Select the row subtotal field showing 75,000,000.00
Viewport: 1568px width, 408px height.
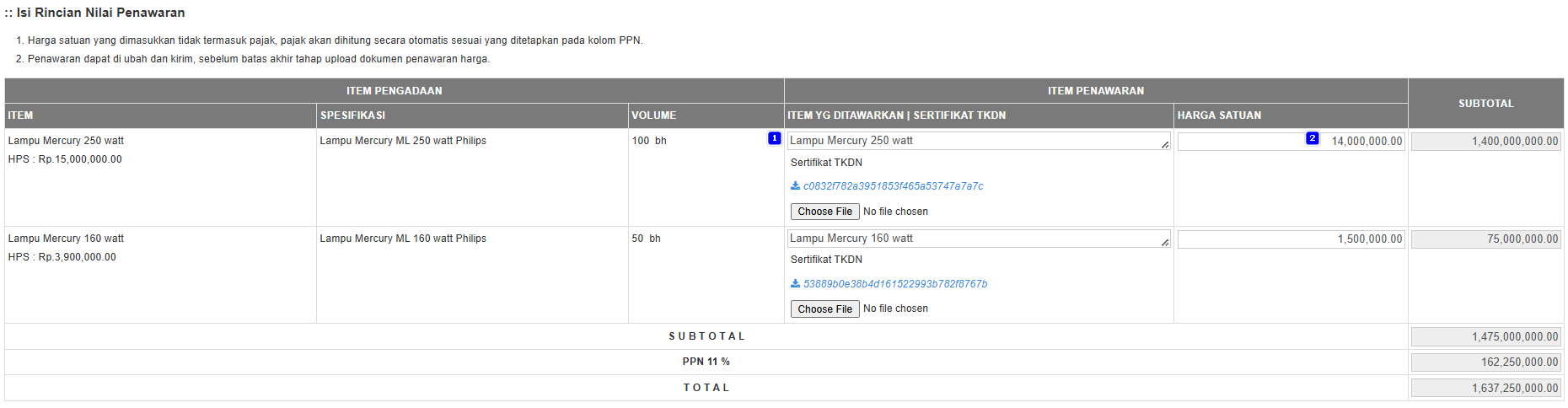pos(1485,239)
